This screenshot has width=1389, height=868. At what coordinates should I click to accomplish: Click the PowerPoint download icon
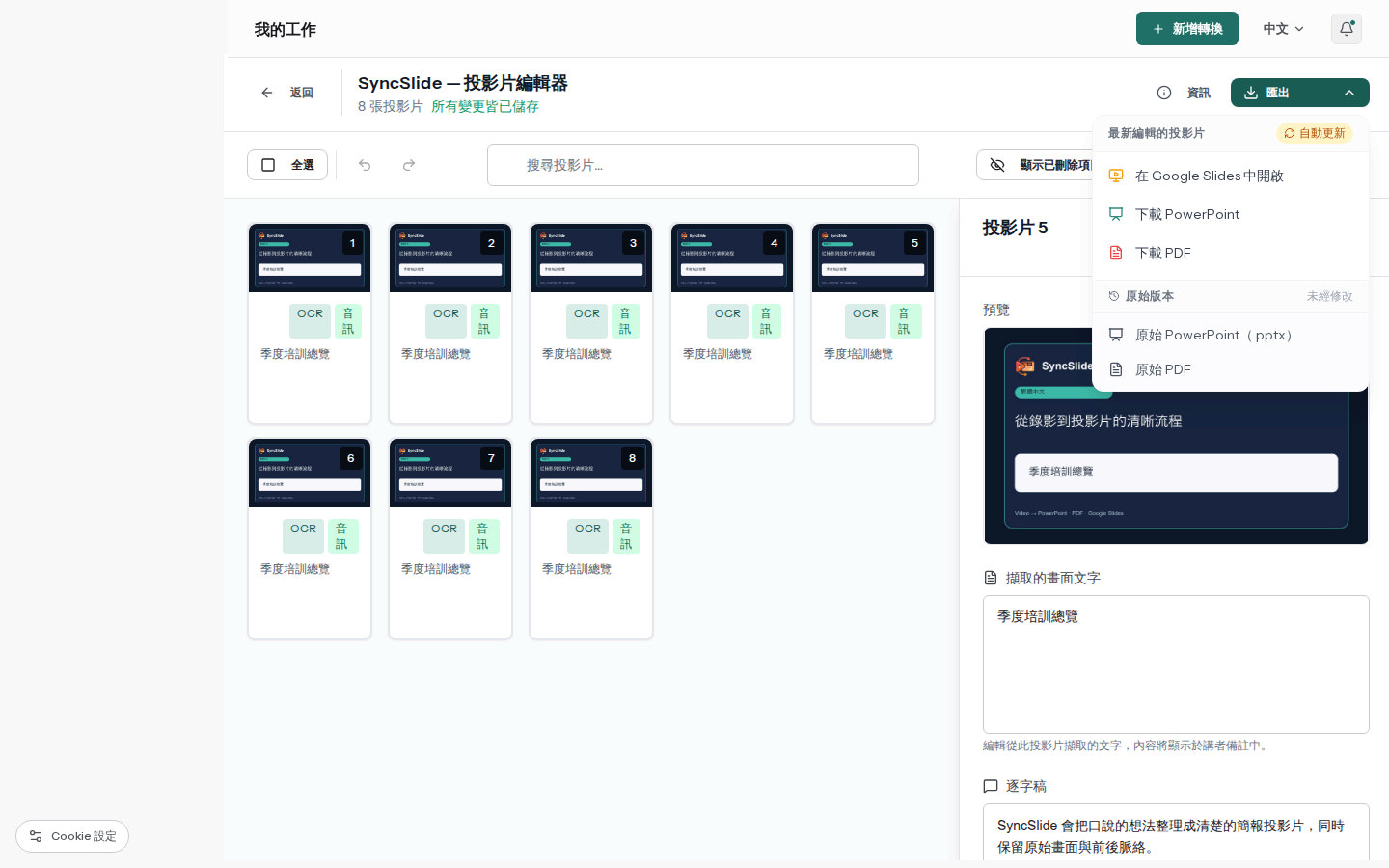pos(1116,214)
